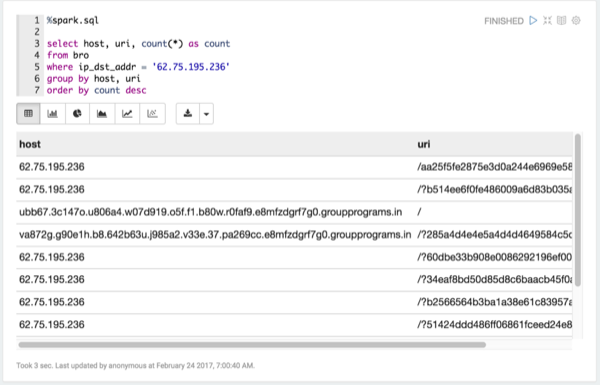
Task: Switch to the area chart view
Action: 102,114
